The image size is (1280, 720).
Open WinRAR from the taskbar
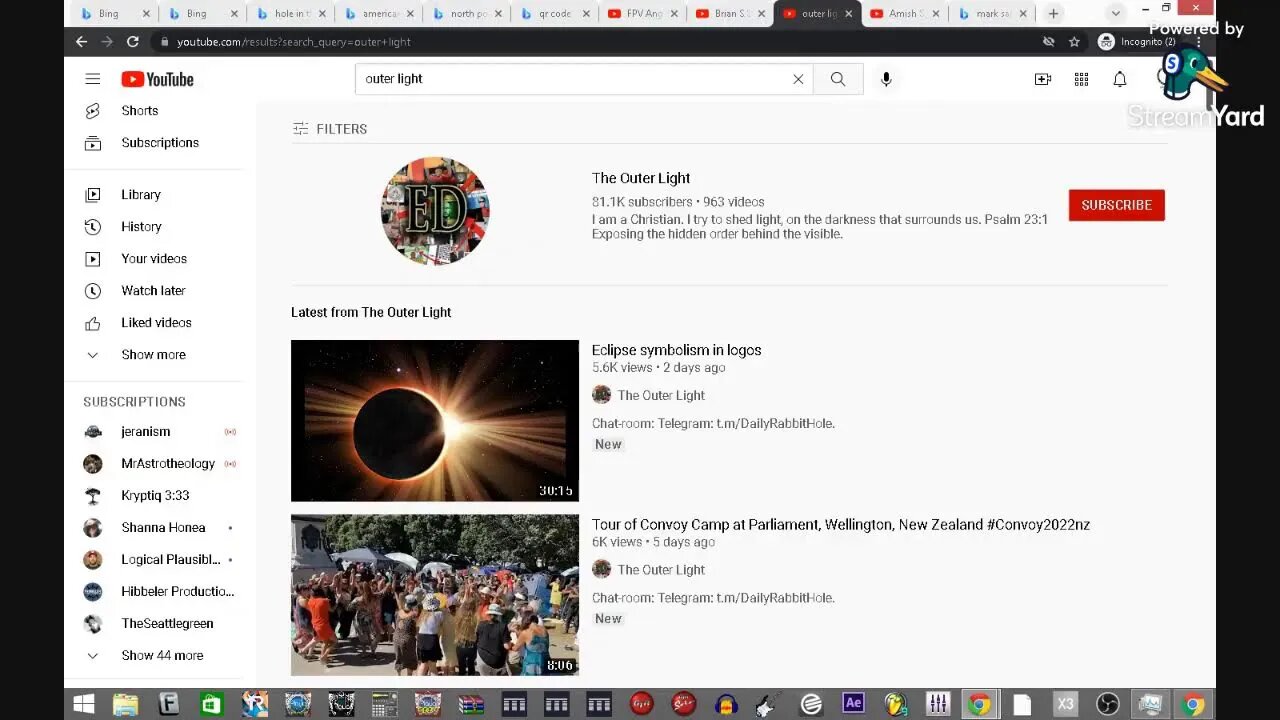[471, 704]
